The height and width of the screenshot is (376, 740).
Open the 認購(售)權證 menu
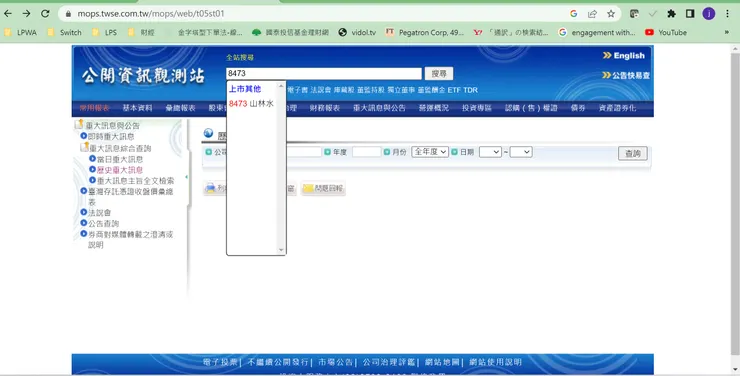point(531,108)
